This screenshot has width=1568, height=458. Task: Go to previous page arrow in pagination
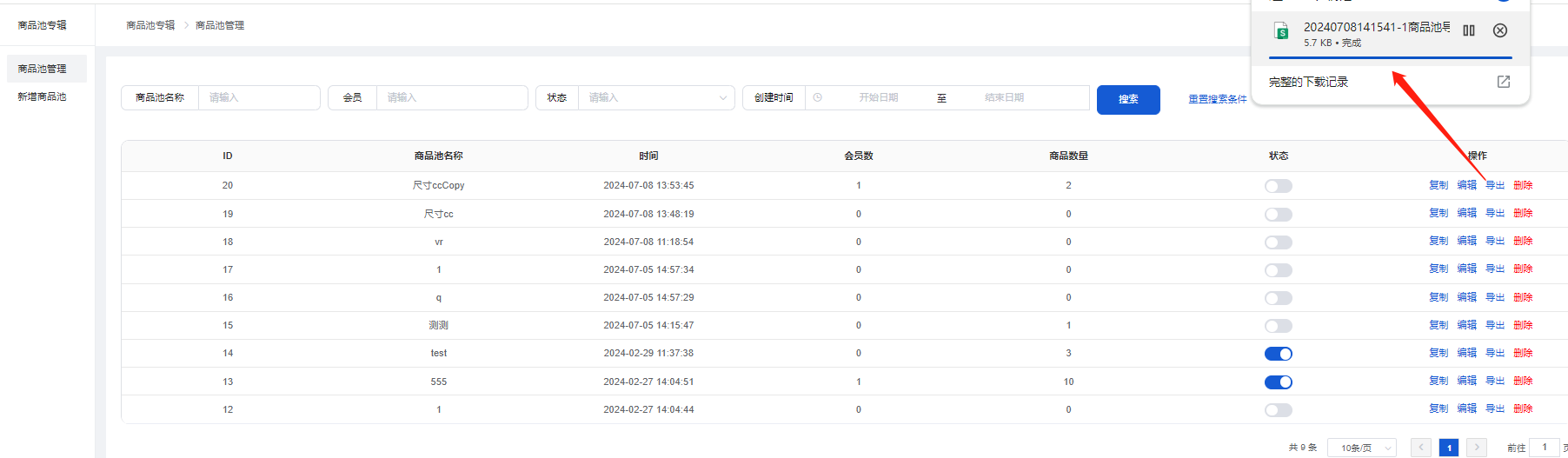(1421, 448)
